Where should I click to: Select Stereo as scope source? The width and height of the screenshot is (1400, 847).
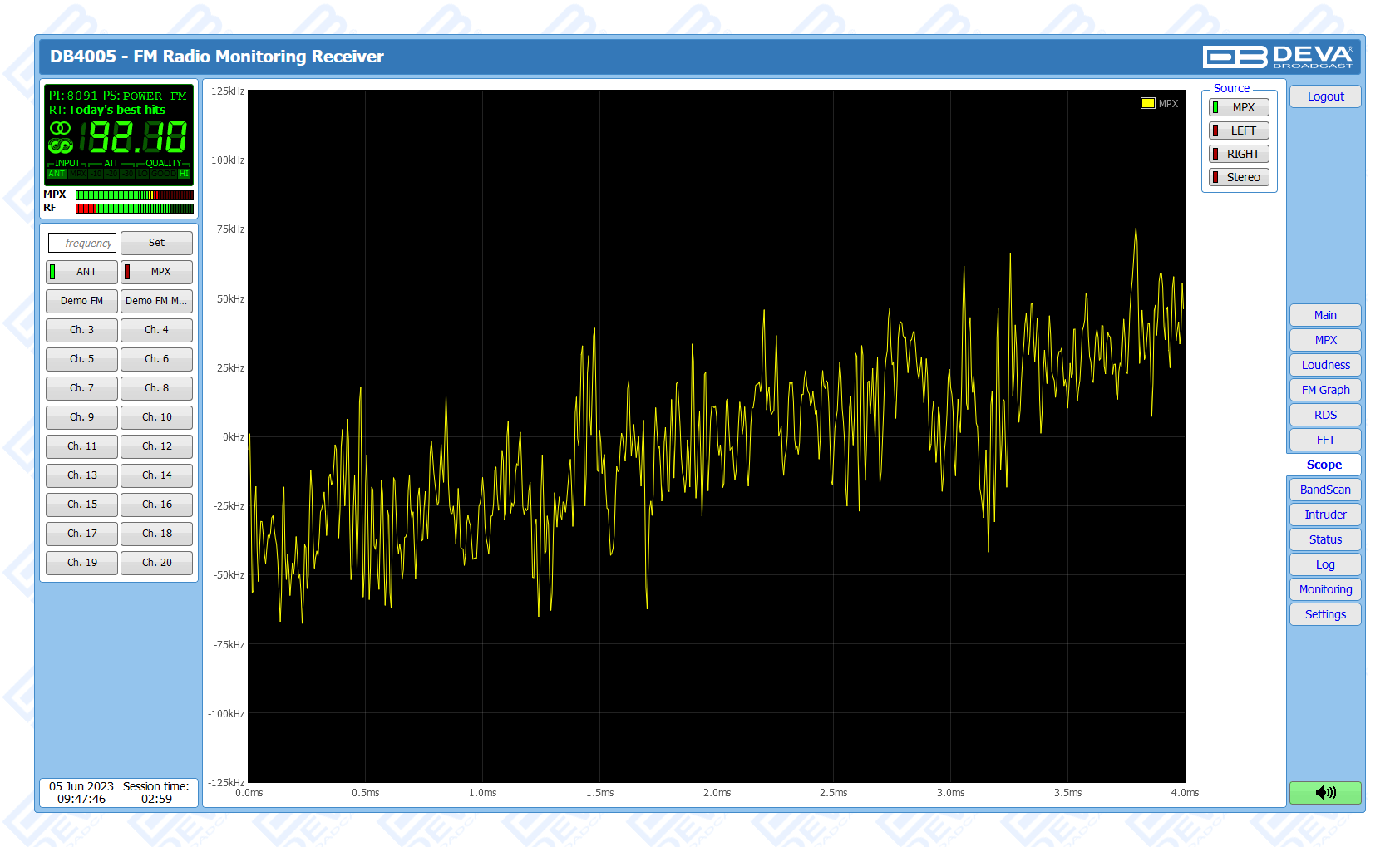1239,177
